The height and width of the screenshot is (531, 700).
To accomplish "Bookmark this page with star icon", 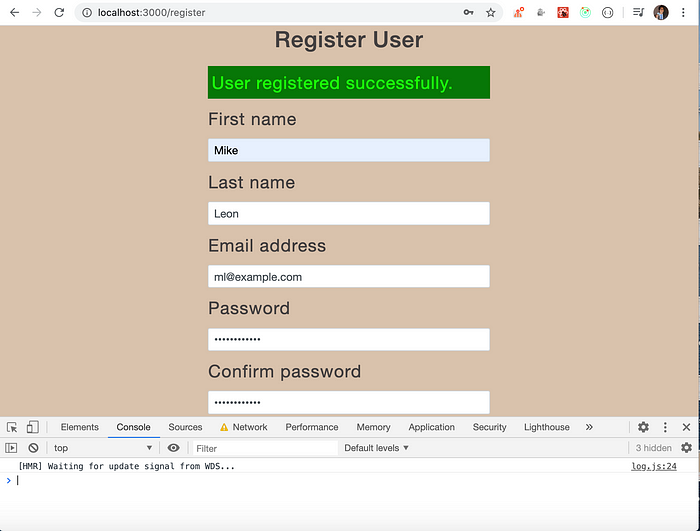I will point(491,13).
